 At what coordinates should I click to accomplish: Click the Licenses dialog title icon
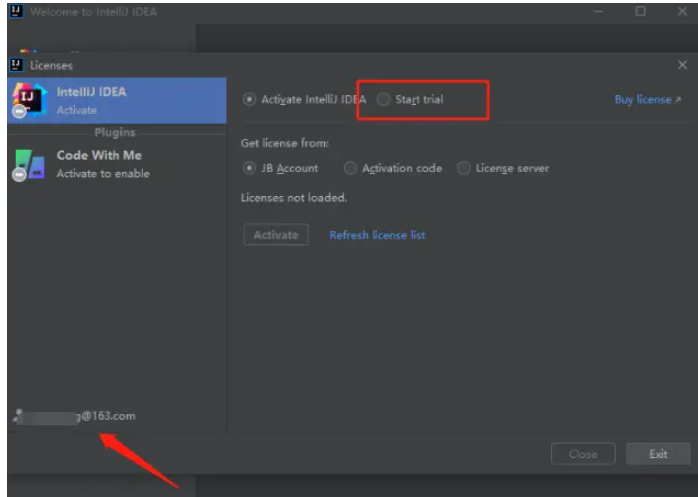pos(16,65)
